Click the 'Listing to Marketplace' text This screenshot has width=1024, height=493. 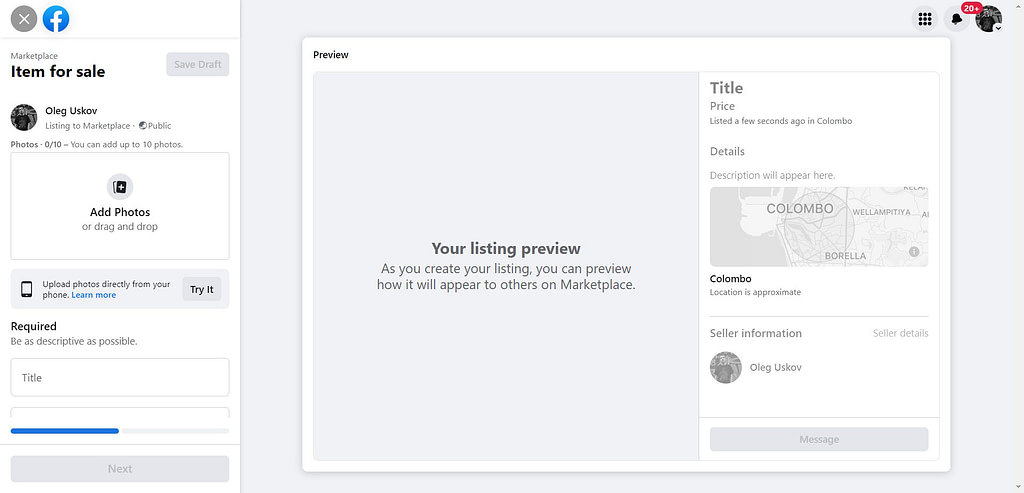coord(88,125)
